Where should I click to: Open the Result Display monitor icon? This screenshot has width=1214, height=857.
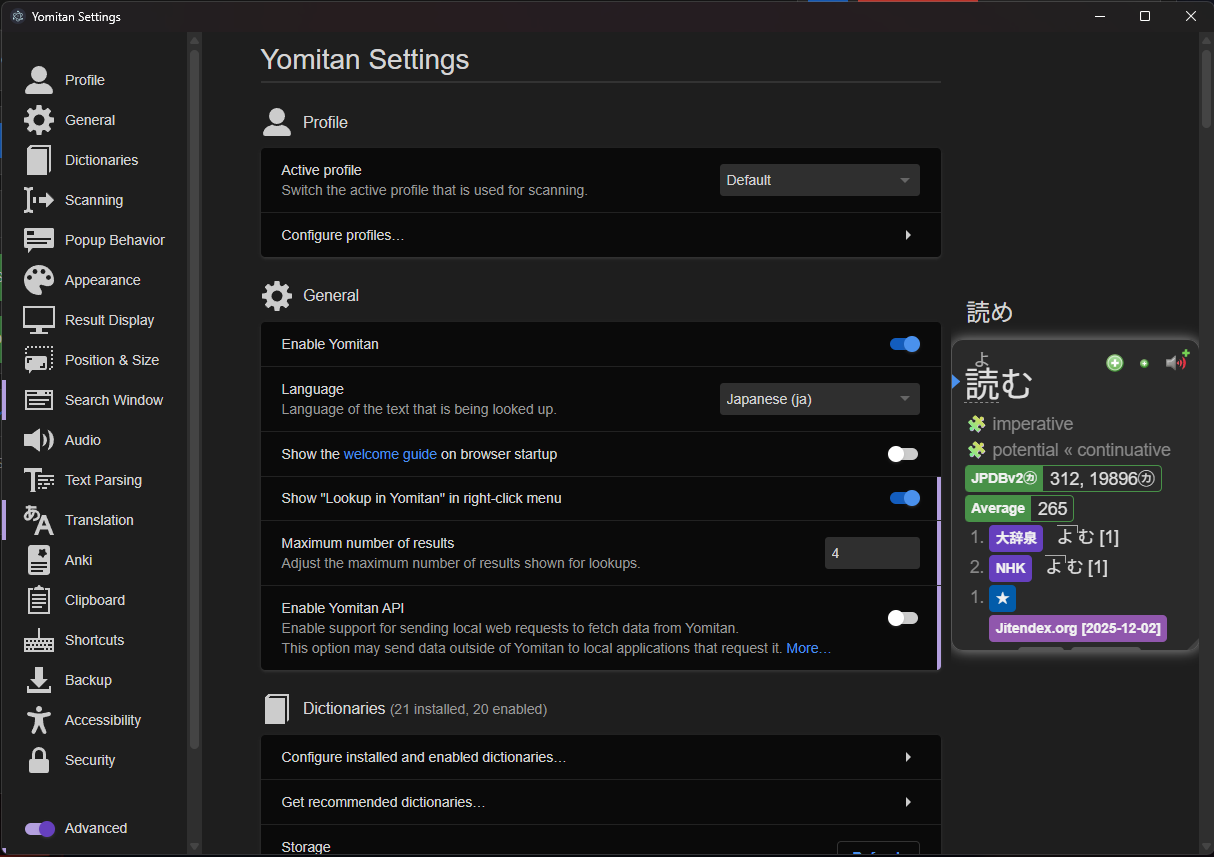pos(39,320)
